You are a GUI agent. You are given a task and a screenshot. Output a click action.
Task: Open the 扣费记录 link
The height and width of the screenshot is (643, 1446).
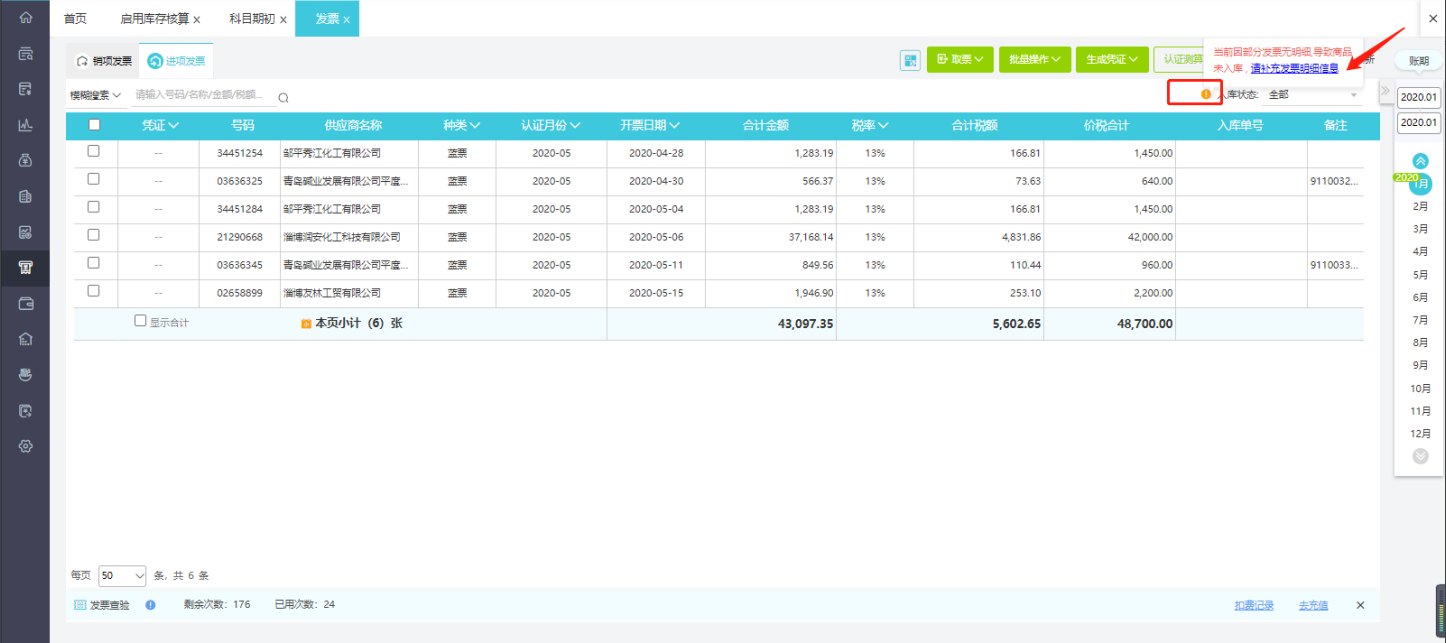[1254, 606]
